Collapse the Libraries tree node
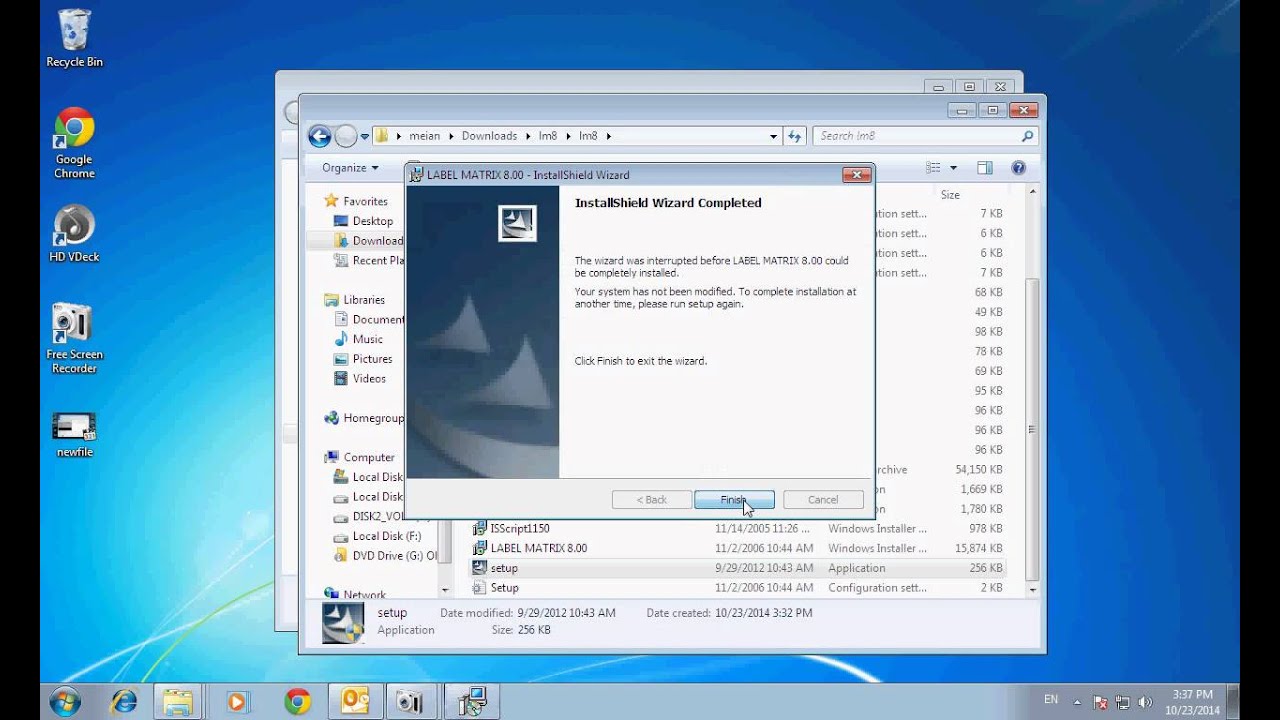The image size is (1280, 720). coord(315,300)
